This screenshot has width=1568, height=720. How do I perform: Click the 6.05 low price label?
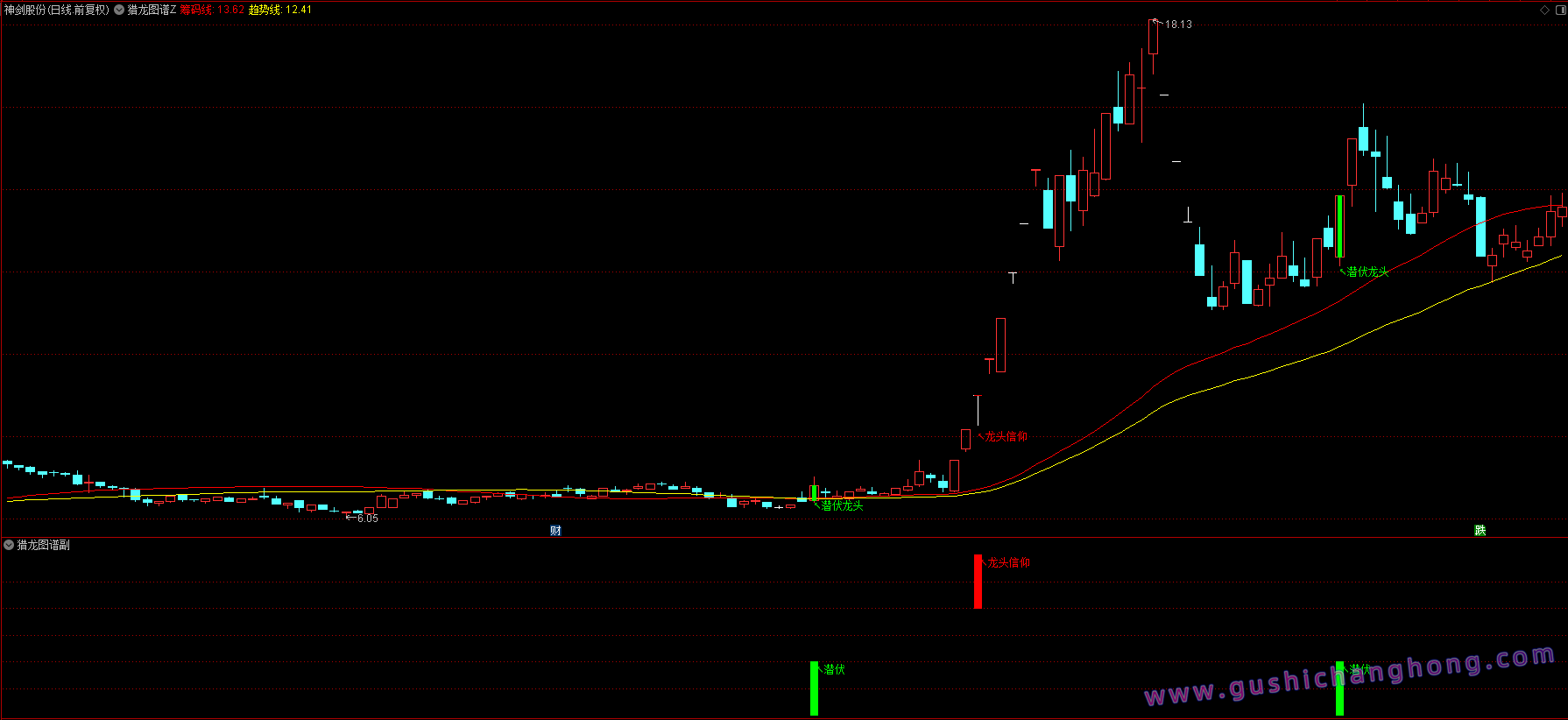click(x=367, y=519)
